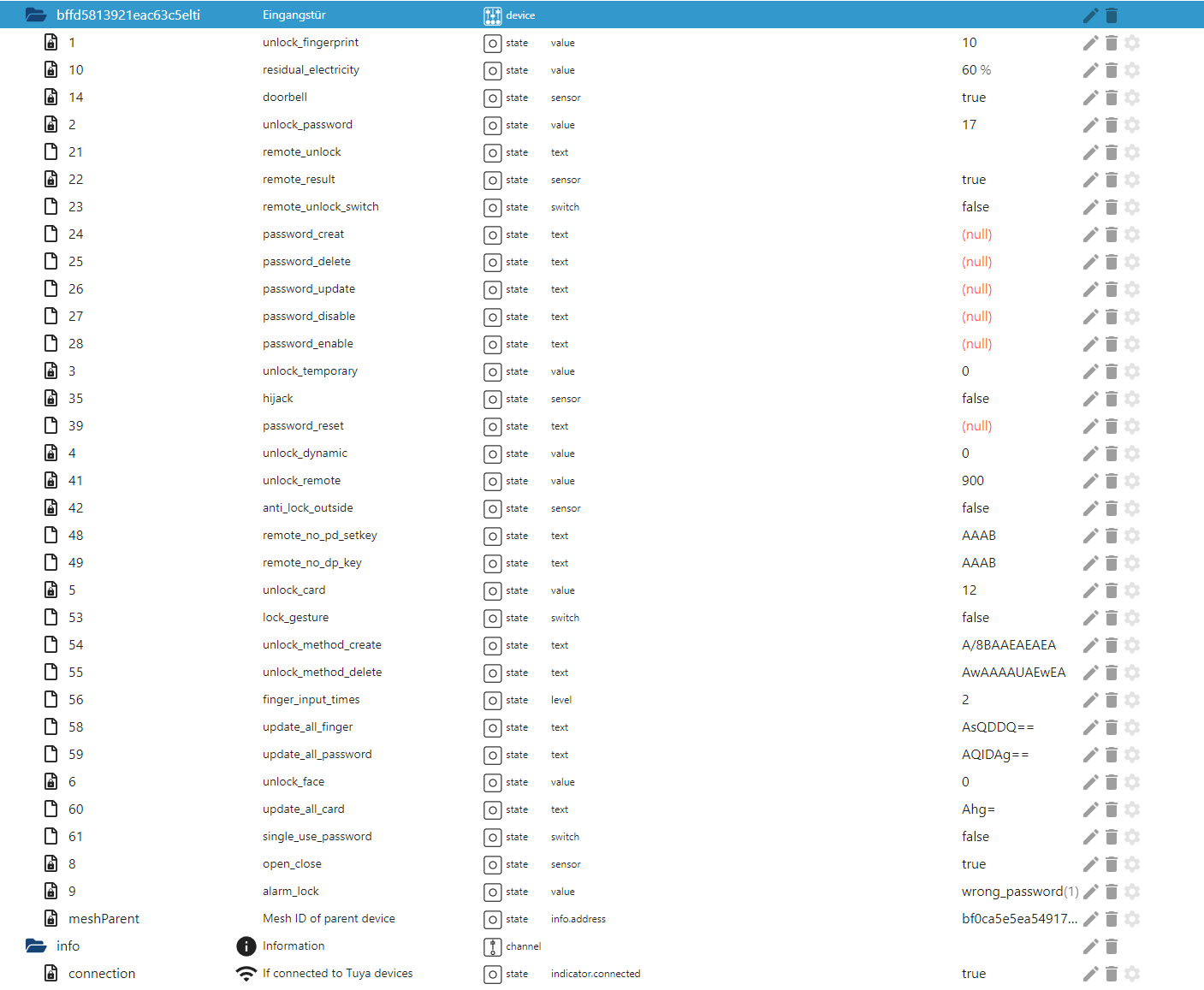This screenshot has height=990, width=1204.
Task: Click the state type icon of open_close
Action: tap(493, 864)
